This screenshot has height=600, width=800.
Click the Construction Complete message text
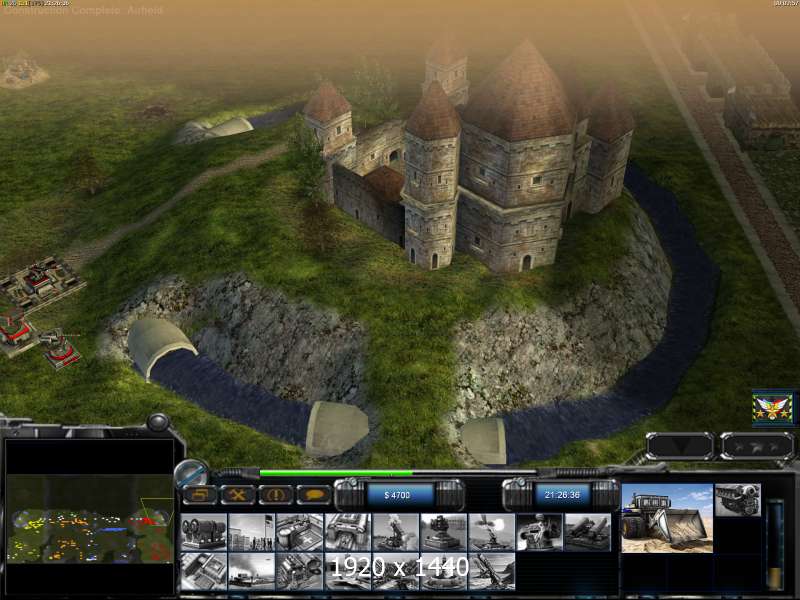(x=62, y=11)
